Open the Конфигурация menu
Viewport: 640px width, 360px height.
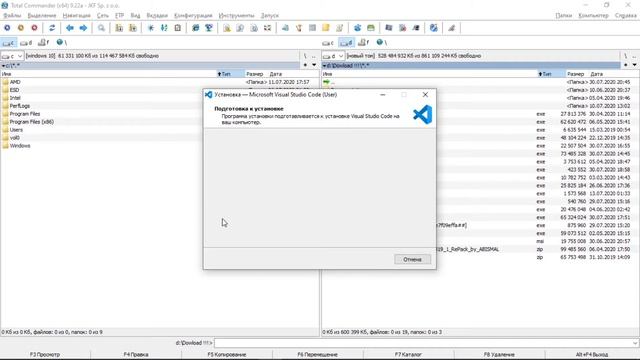coord(193,16)
